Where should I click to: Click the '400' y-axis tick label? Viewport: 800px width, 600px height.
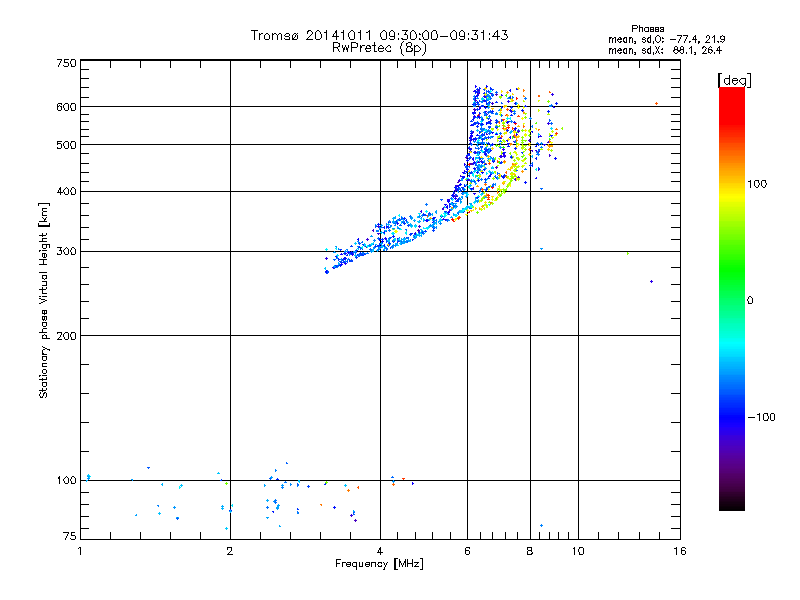pyautogui.click(x=67, y=191)
